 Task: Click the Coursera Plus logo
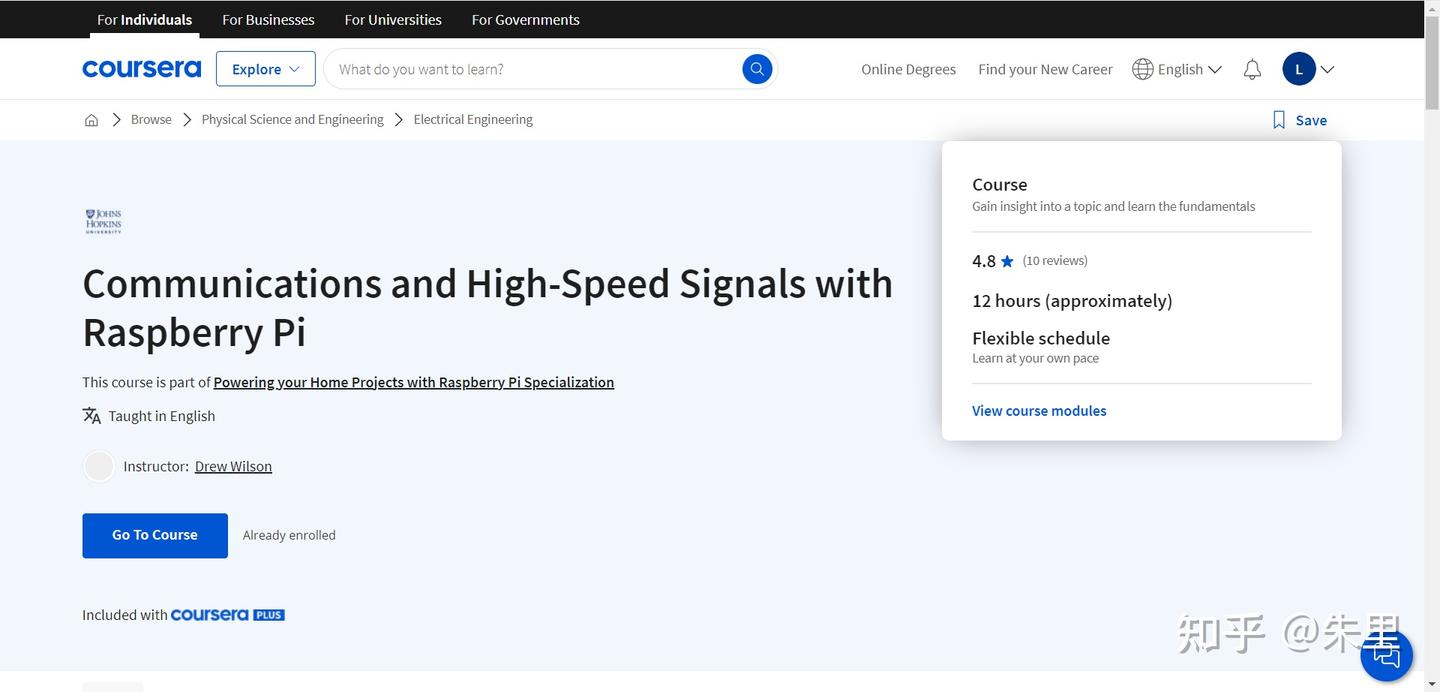tap(228, 615)
